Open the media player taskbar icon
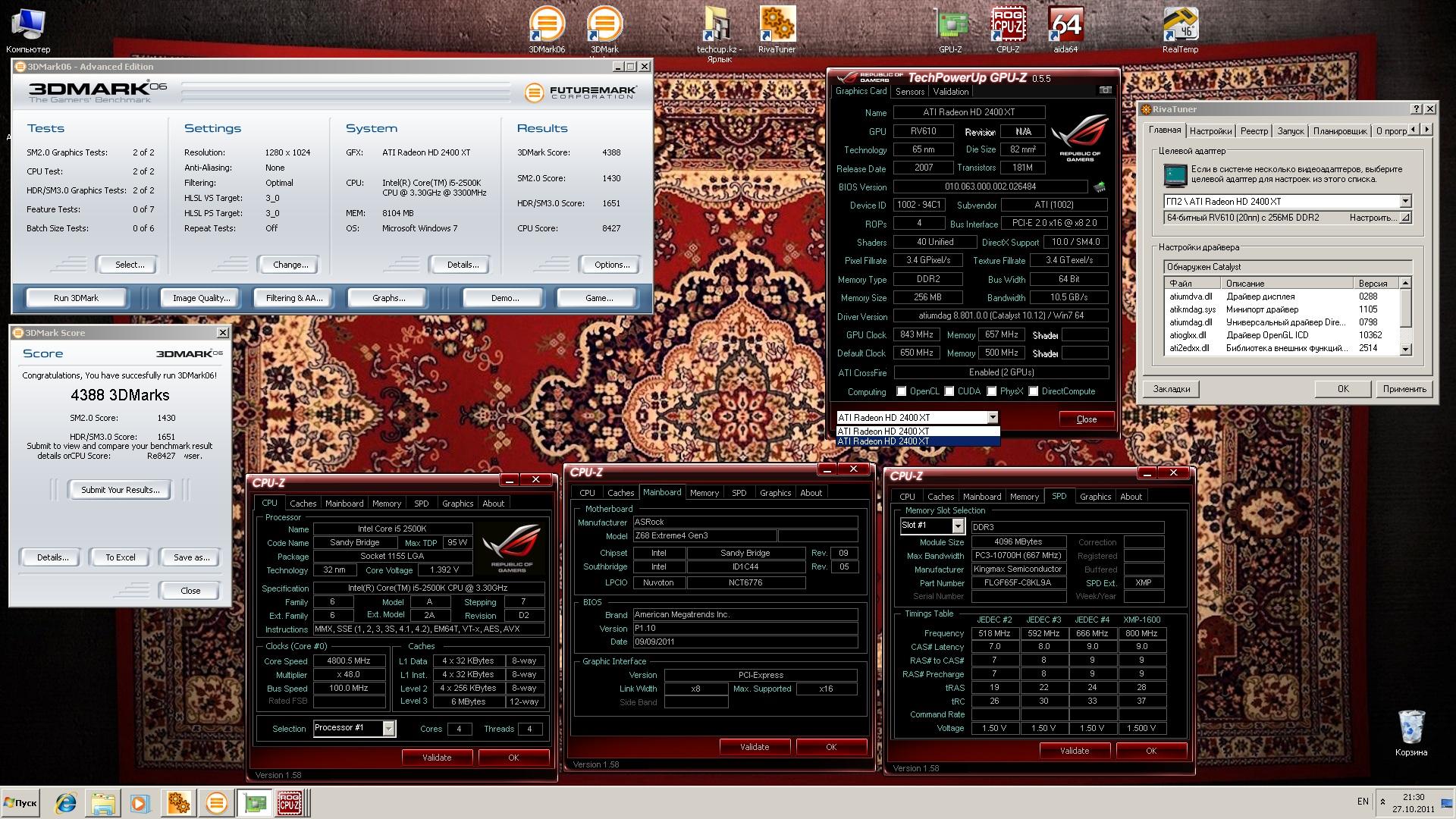Screen dimensions: 1456x819 pyautogui.click(x=140, y=802)
